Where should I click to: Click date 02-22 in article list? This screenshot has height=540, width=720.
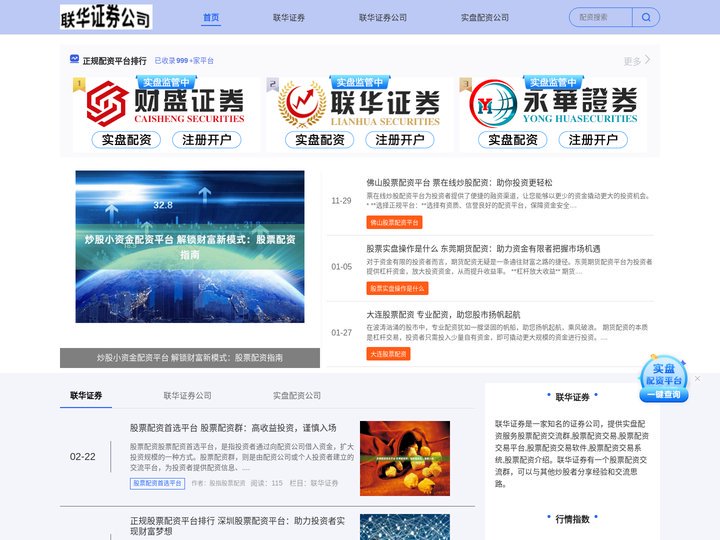83,456
